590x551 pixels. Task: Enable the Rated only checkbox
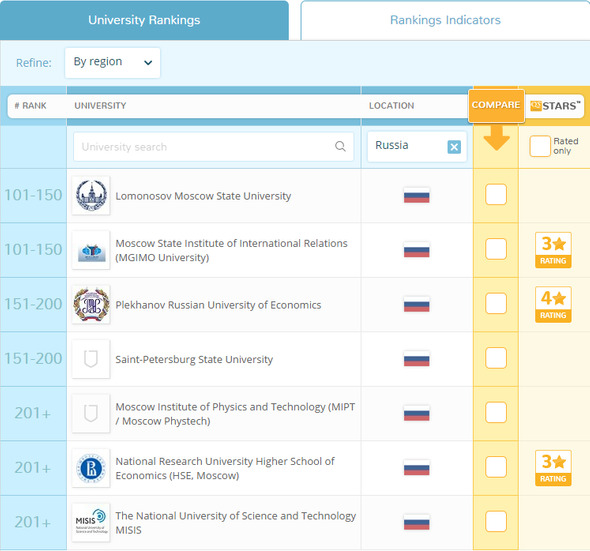(540, 146)
